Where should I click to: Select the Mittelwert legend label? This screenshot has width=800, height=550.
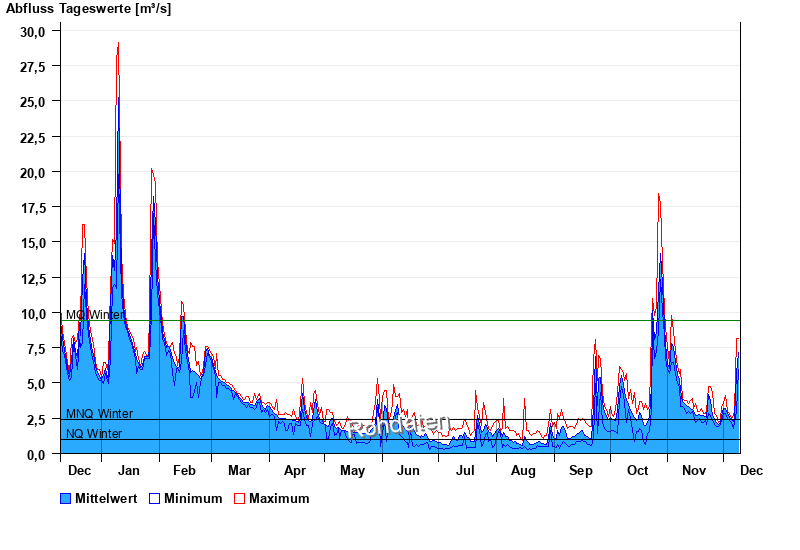107,498
